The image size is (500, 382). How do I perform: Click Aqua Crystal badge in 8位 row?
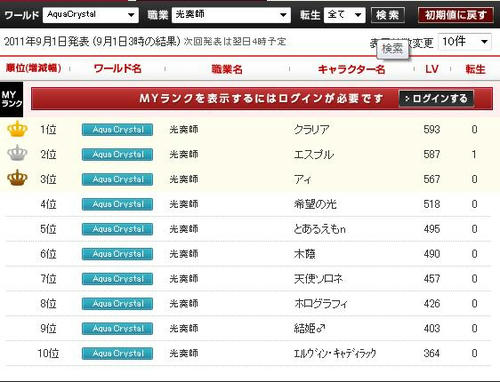117,304
